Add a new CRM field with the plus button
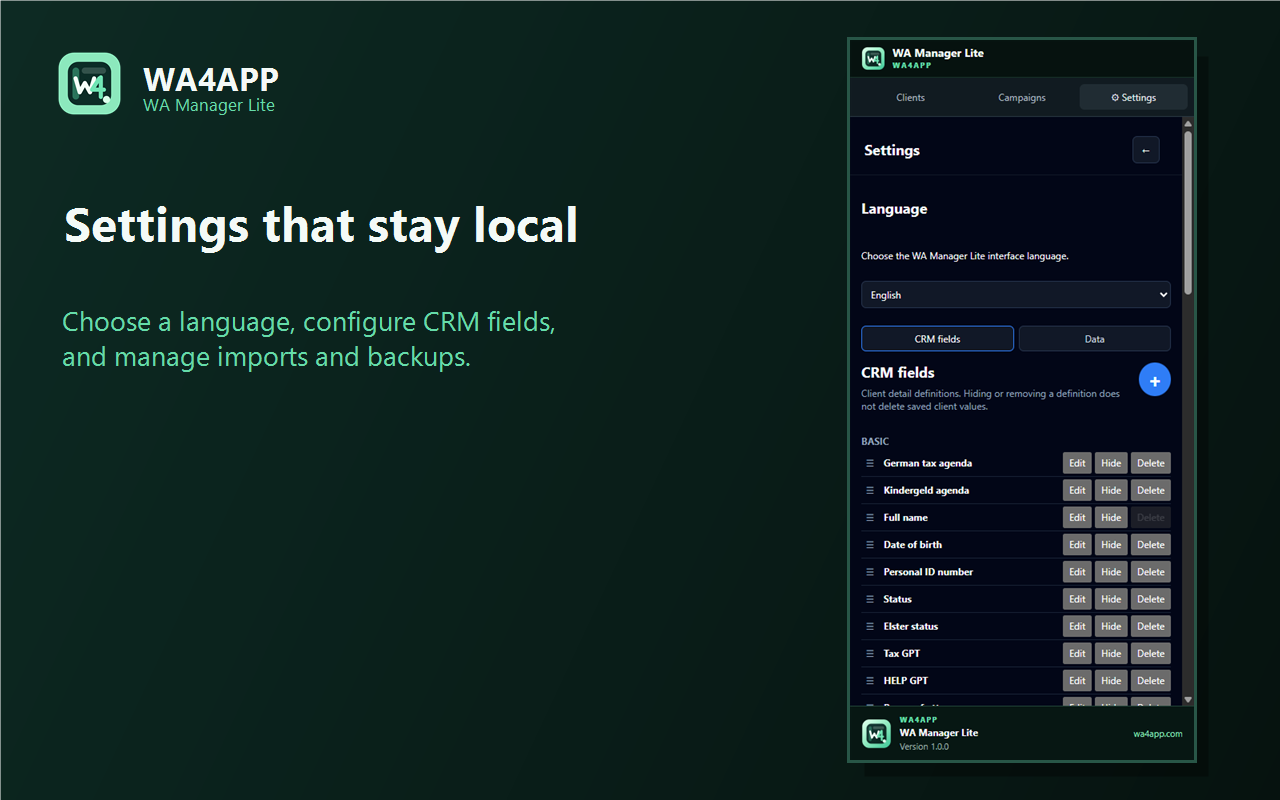This screenshot has height=800, width=1280. coord(1155,380)
